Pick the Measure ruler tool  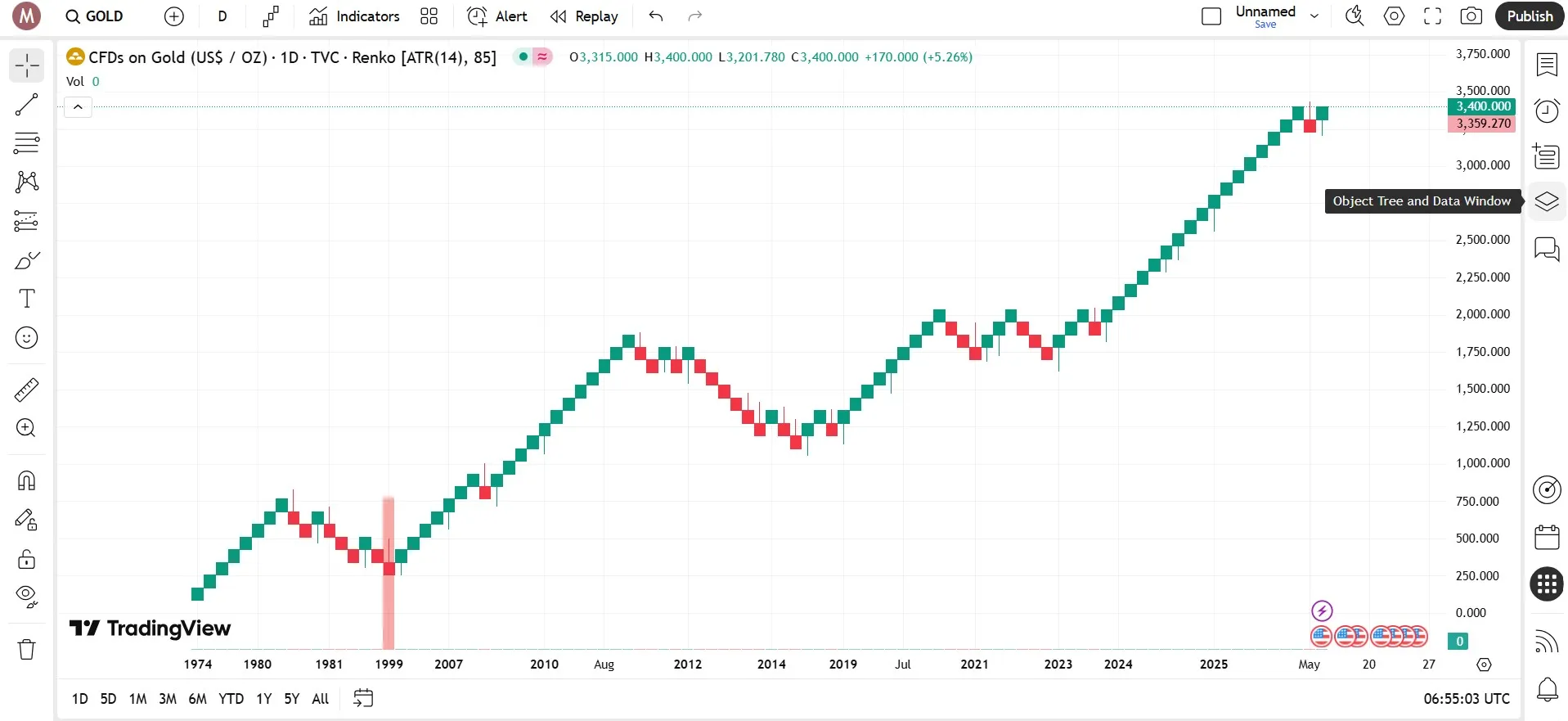(26, 390)
